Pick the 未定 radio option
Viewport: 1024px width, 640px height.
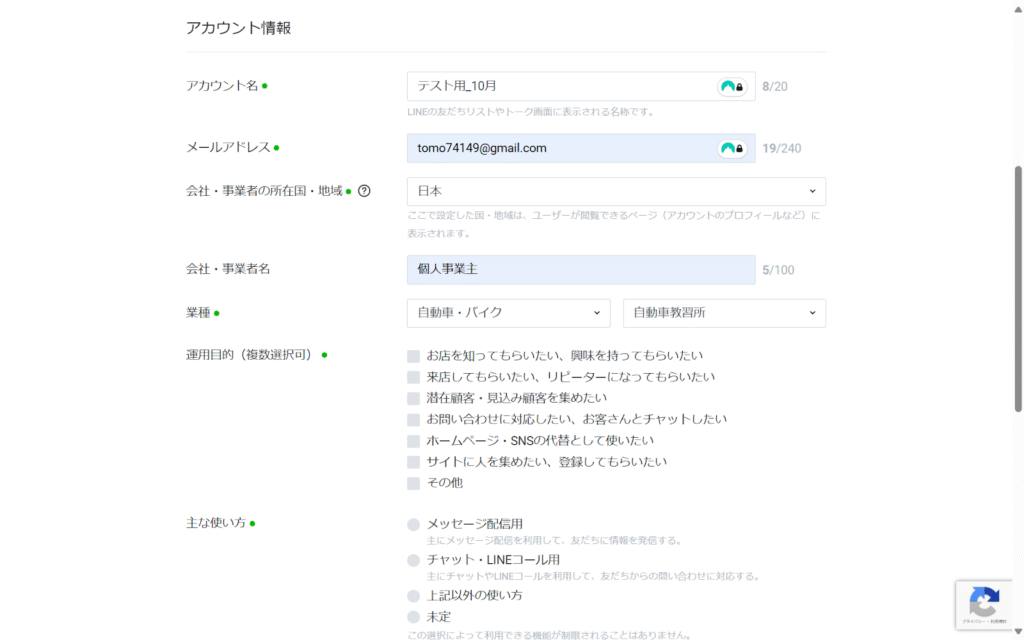click(414, 617)
